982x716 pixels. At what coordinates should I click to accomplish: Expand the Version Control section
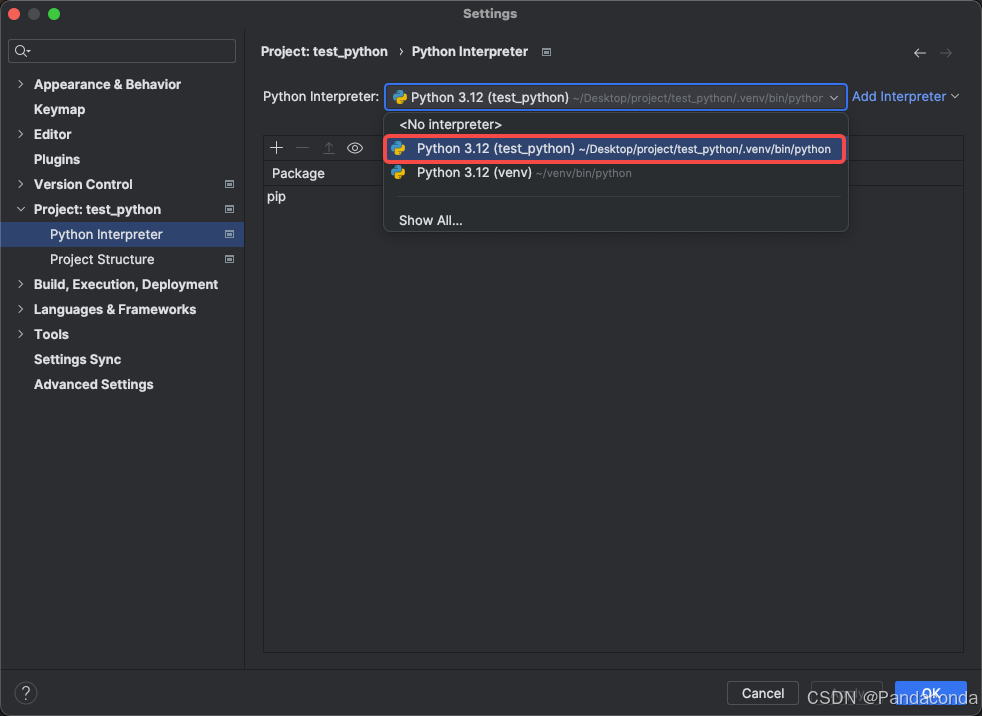(21, 184)
